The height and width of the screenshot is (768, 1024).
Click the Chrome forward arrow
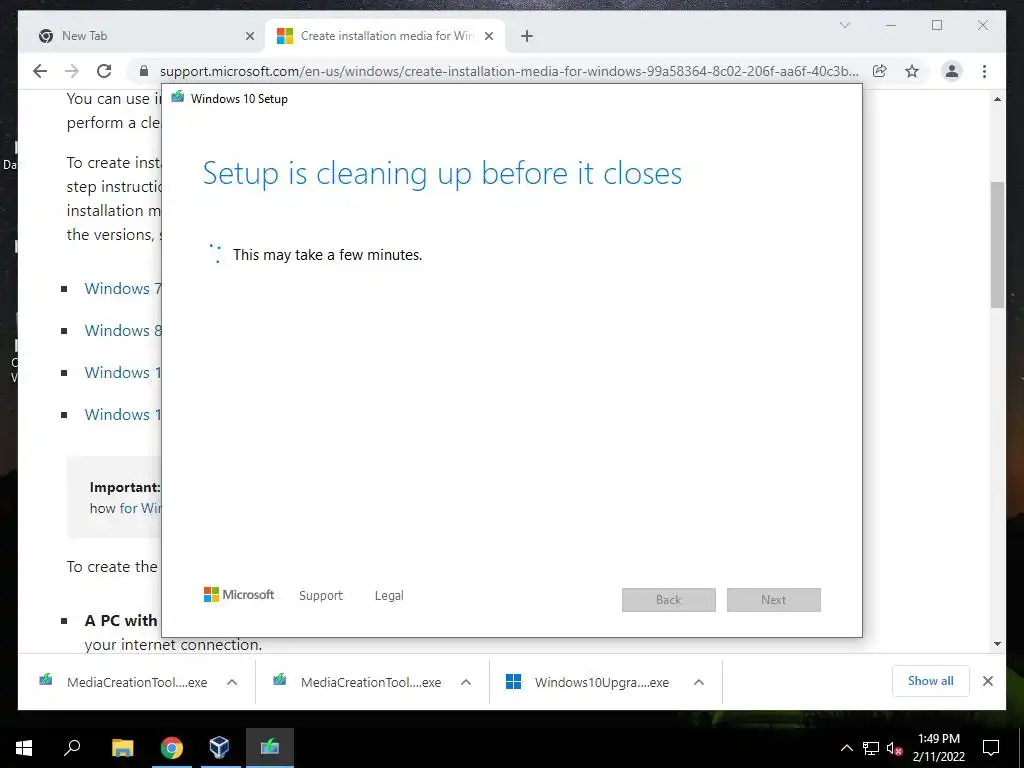click(72, 71)
